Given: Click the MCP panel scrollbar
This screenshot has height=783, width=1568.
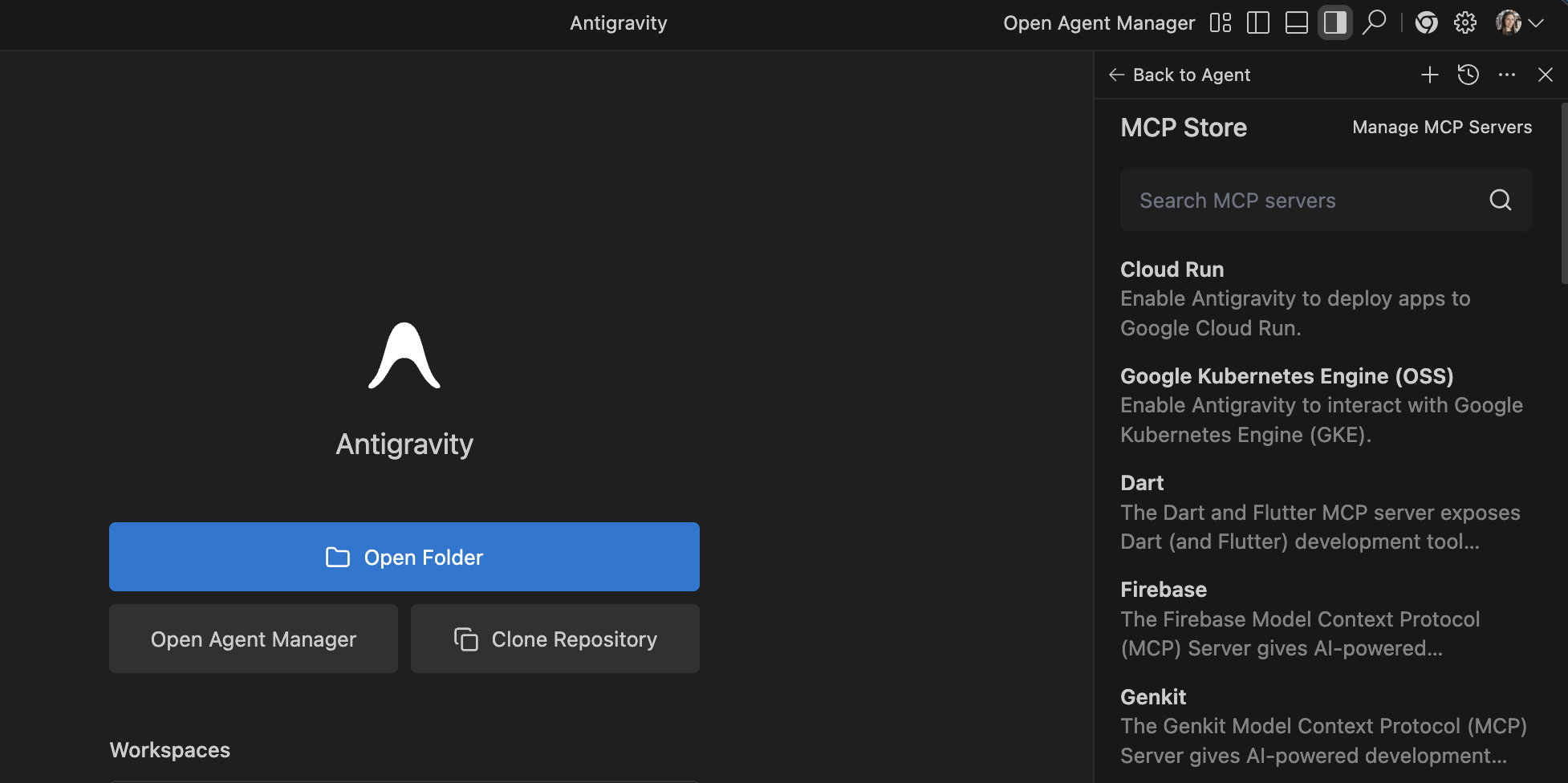Looking at the screenshot, I should pyautogui.click(x=1564, y=193).
